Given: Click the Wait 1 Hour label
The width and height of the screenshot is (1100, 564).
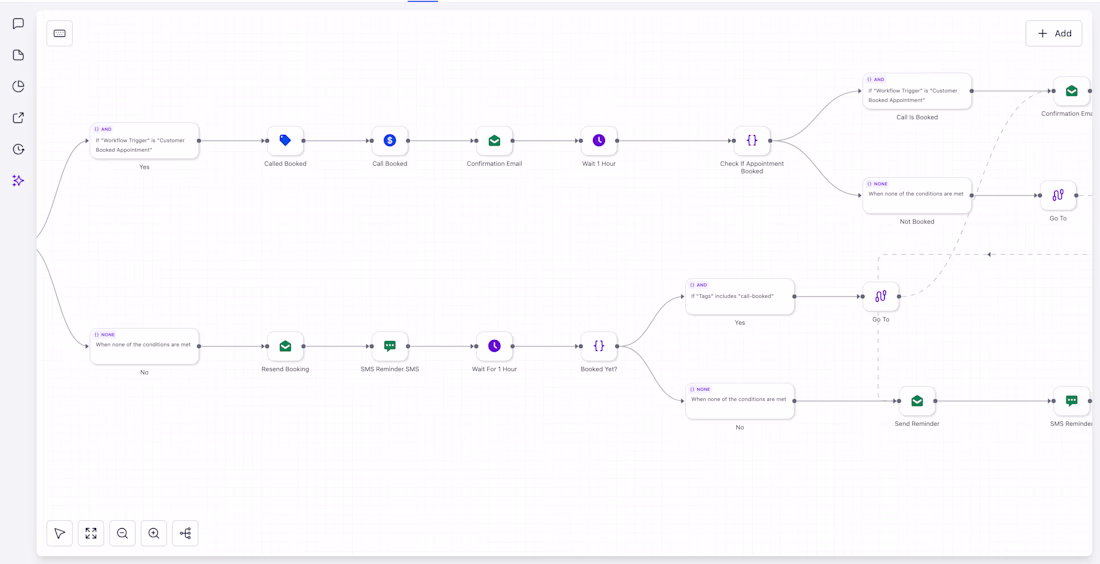Looking at the screenshot, I should (599, 164).
